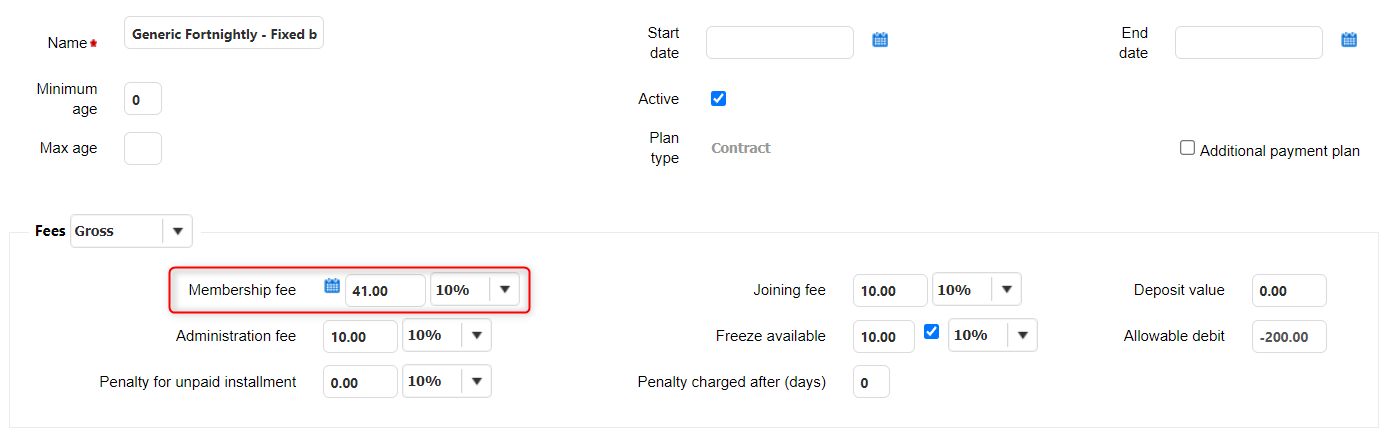Open Penalty for unpaid installment tax dropdown
The height and width of the screenshot is (437, 1389).
tap(477, 381)
